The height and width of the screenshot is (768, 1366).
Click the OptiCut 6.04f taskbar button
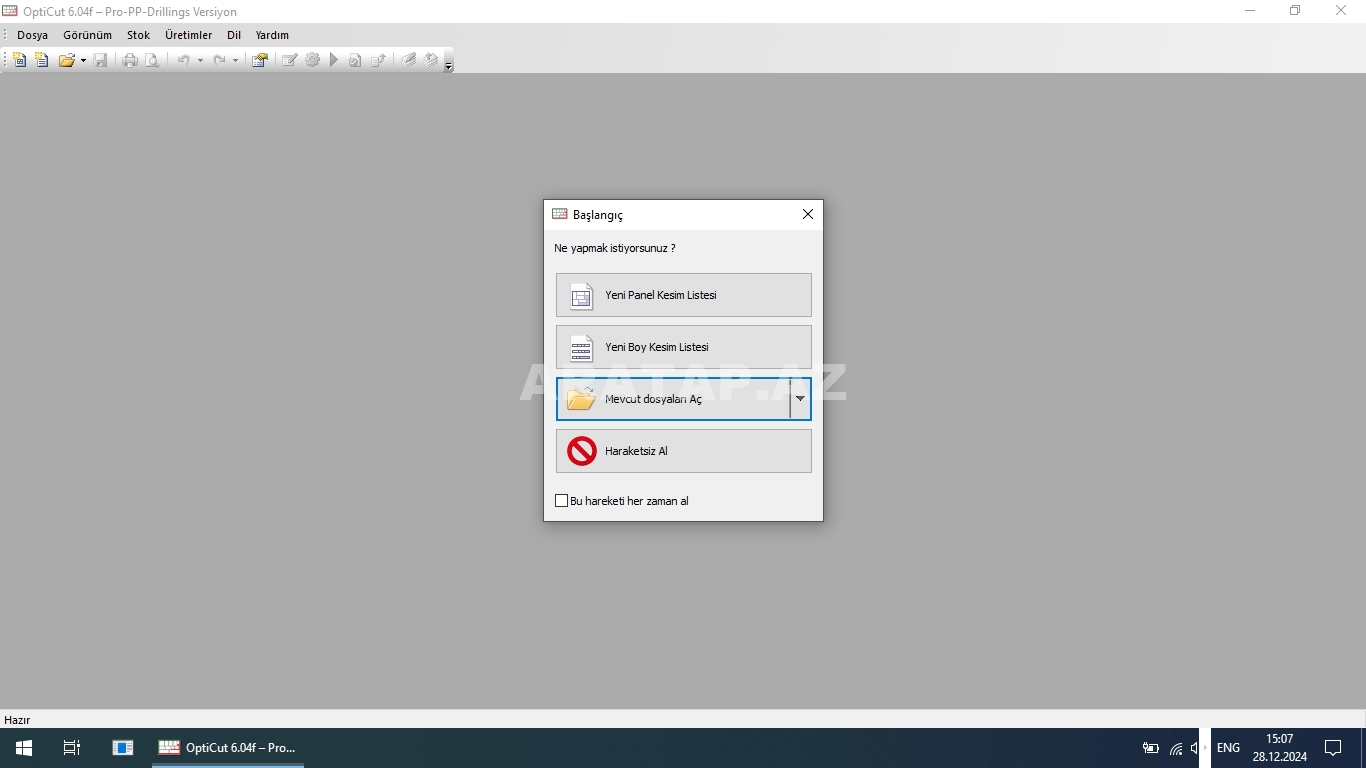(x=228, y=748)
